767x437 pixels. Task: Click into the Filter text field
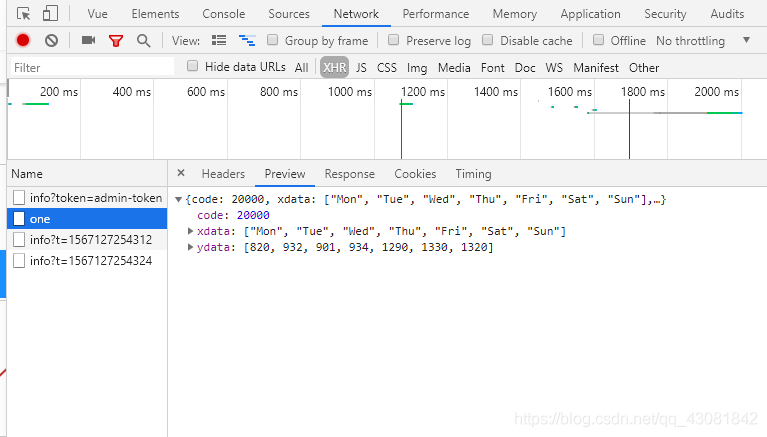point(92,67)
